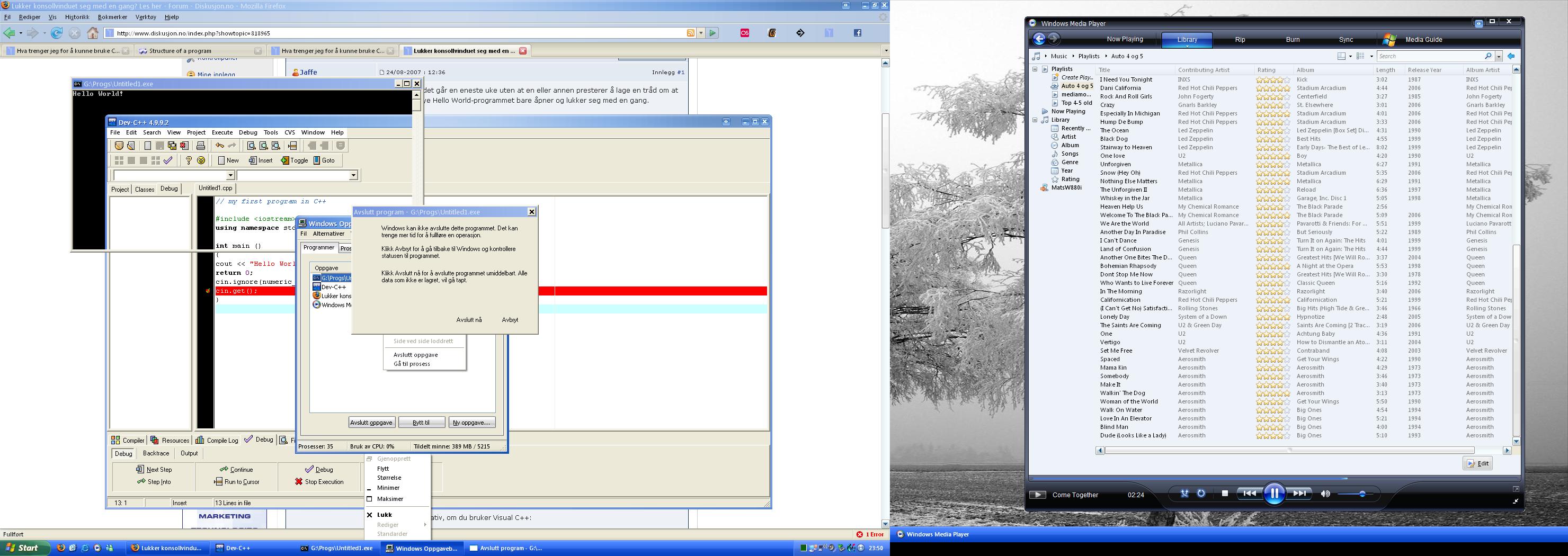The image size is (1568, 556).
Task: Click the Media Player forward arrow button
Action: click(1054, 39)
